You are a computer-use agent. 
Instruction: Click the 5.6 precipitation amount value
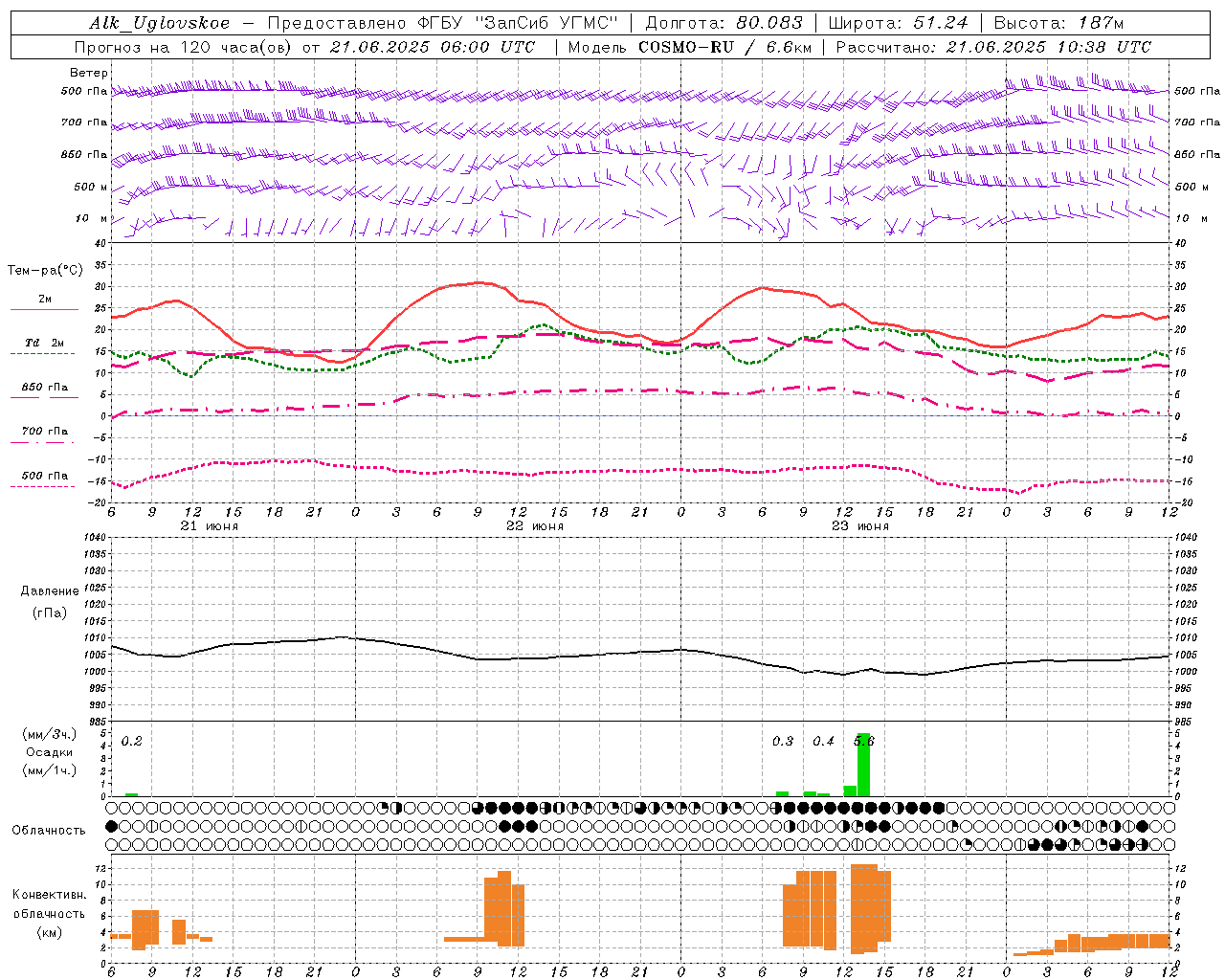864,741
